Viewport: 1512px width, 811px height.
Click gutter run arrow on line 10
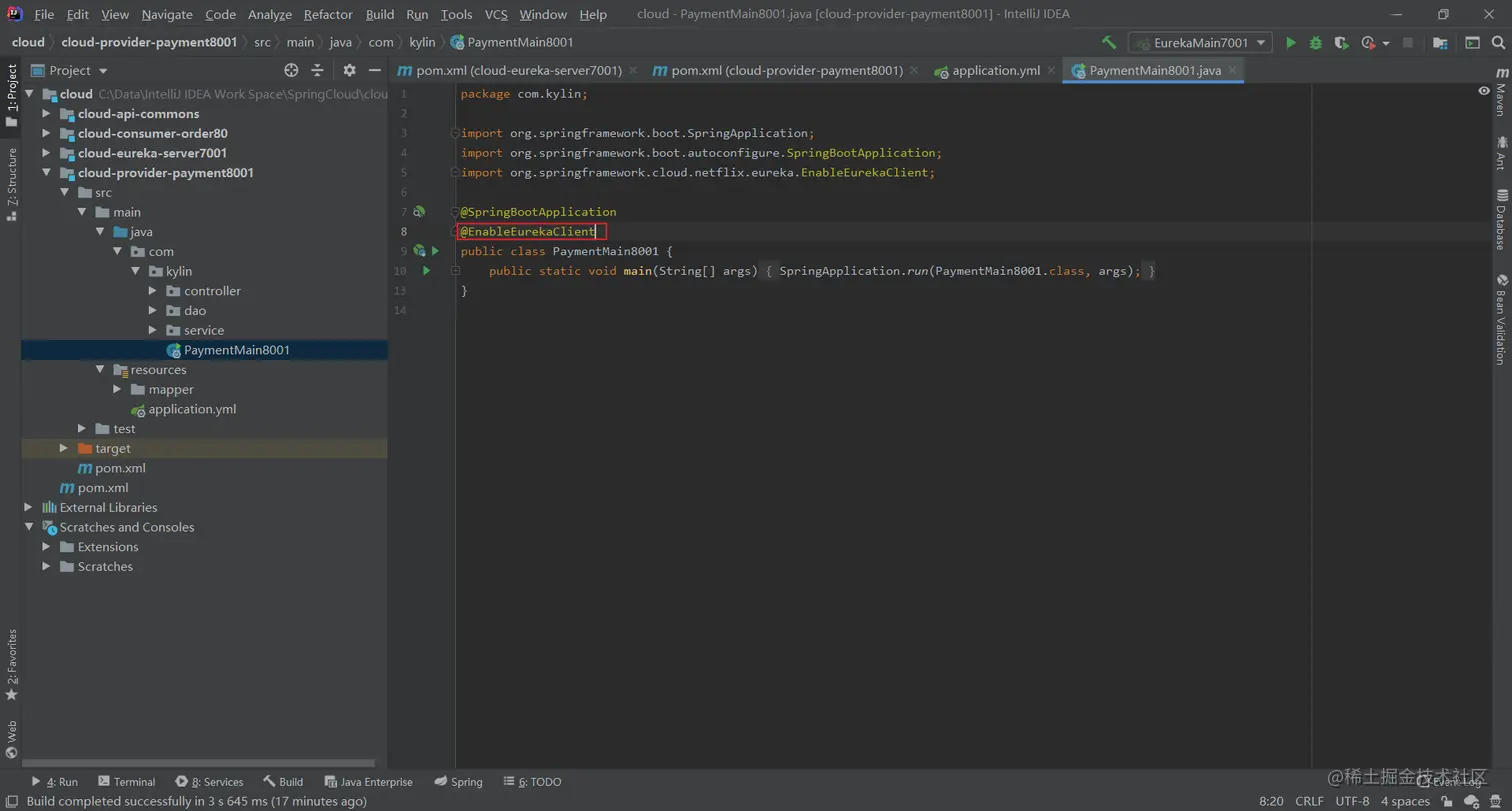tap(426, 271)
